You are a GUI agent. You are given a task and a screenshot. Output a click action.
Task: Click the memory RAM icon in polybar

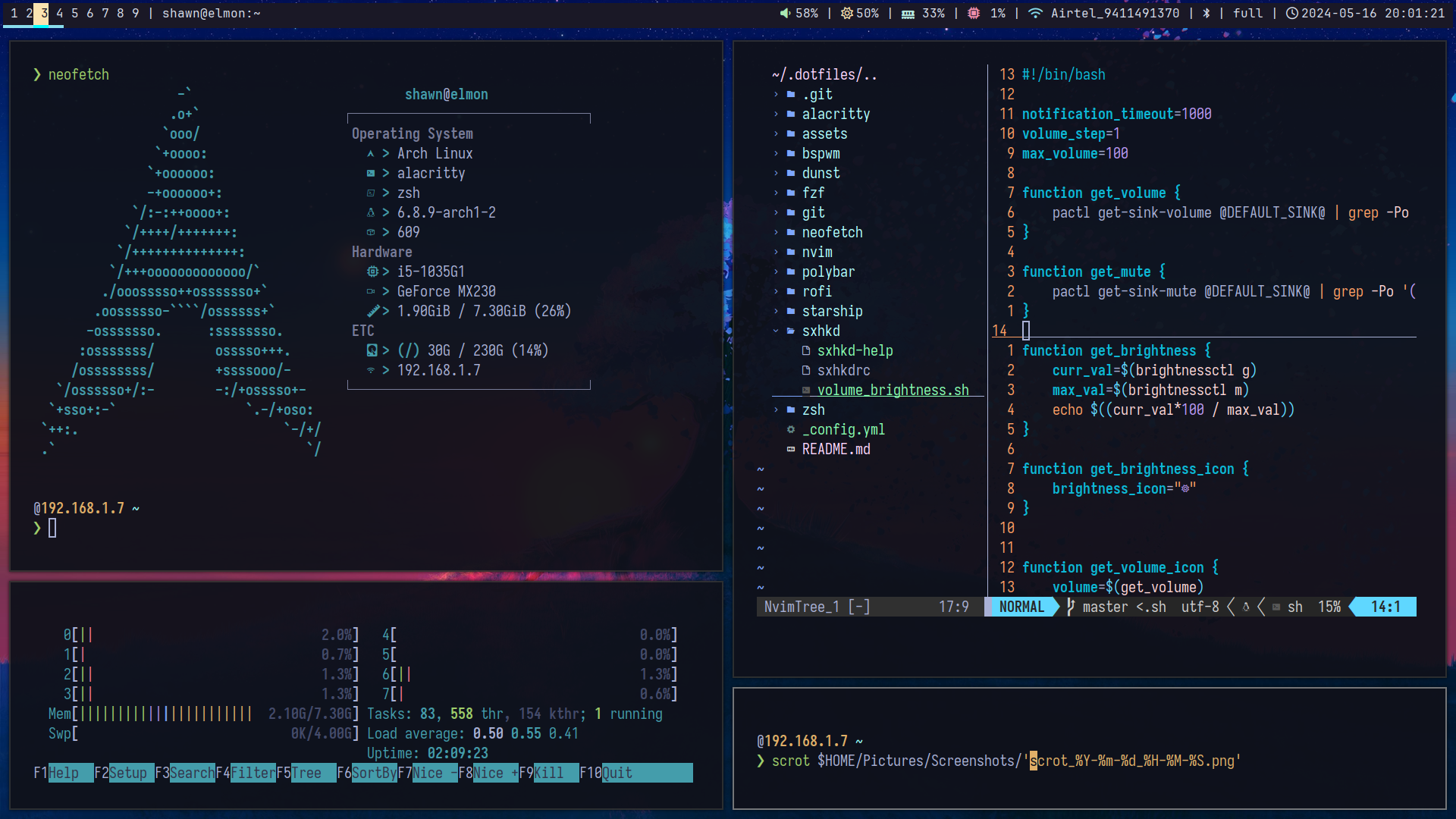(x=908, y=14)
